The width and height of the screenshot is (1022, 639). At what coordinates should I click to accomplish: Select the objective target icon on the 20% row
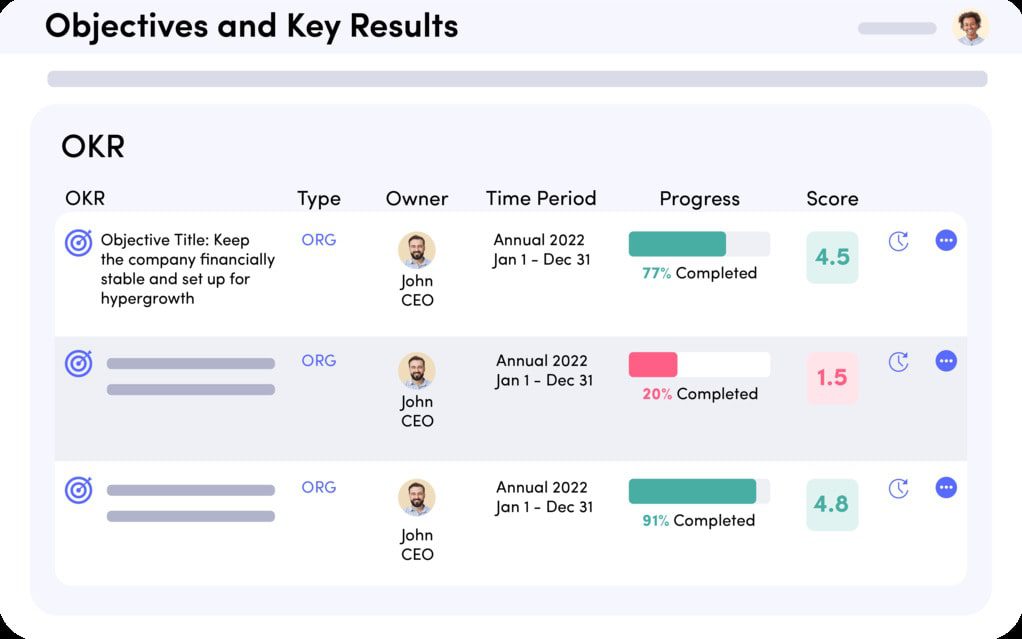point(78,362)
